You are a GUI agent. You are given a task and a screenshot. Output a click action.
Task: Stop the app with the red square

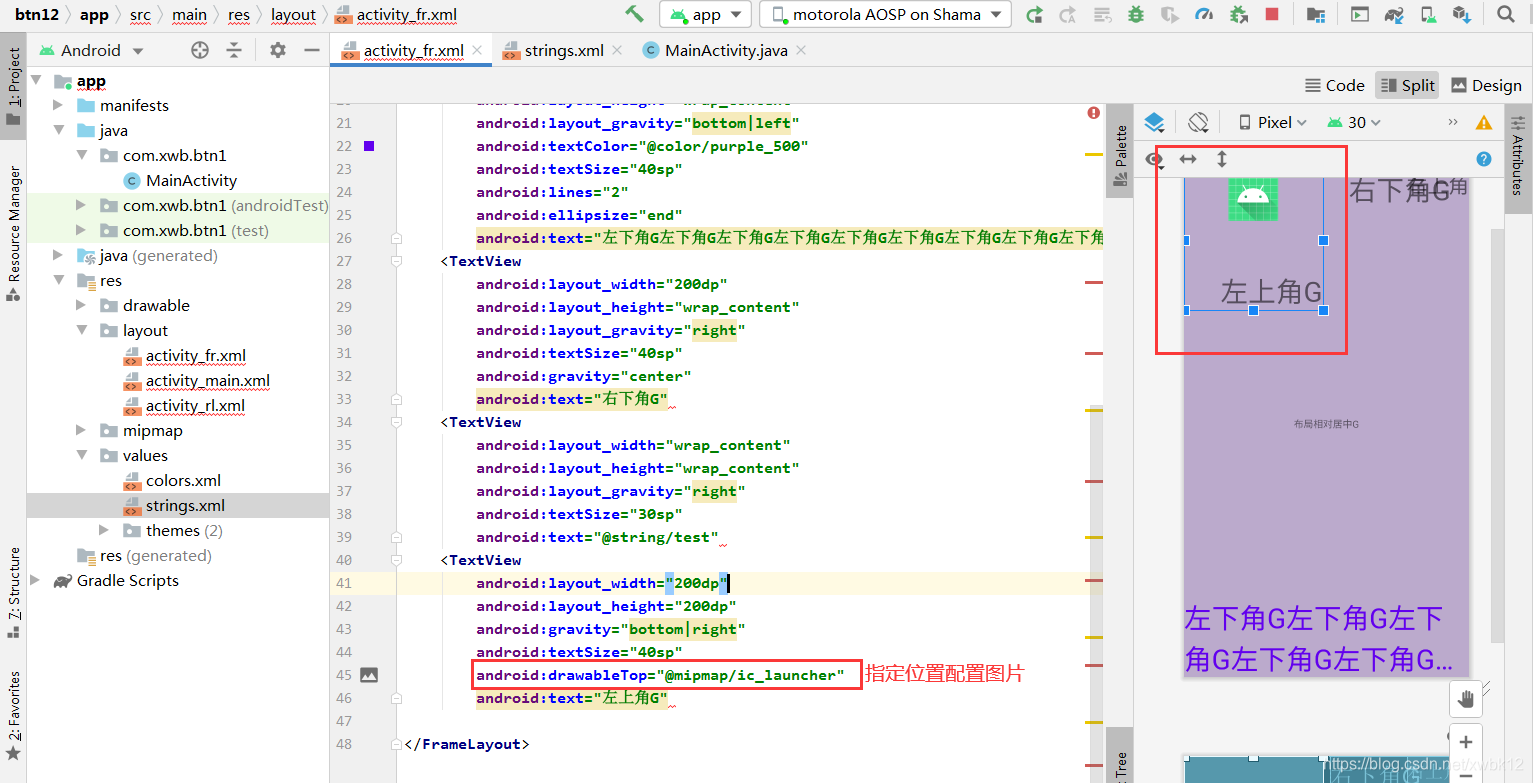(x=1272, y=14)
